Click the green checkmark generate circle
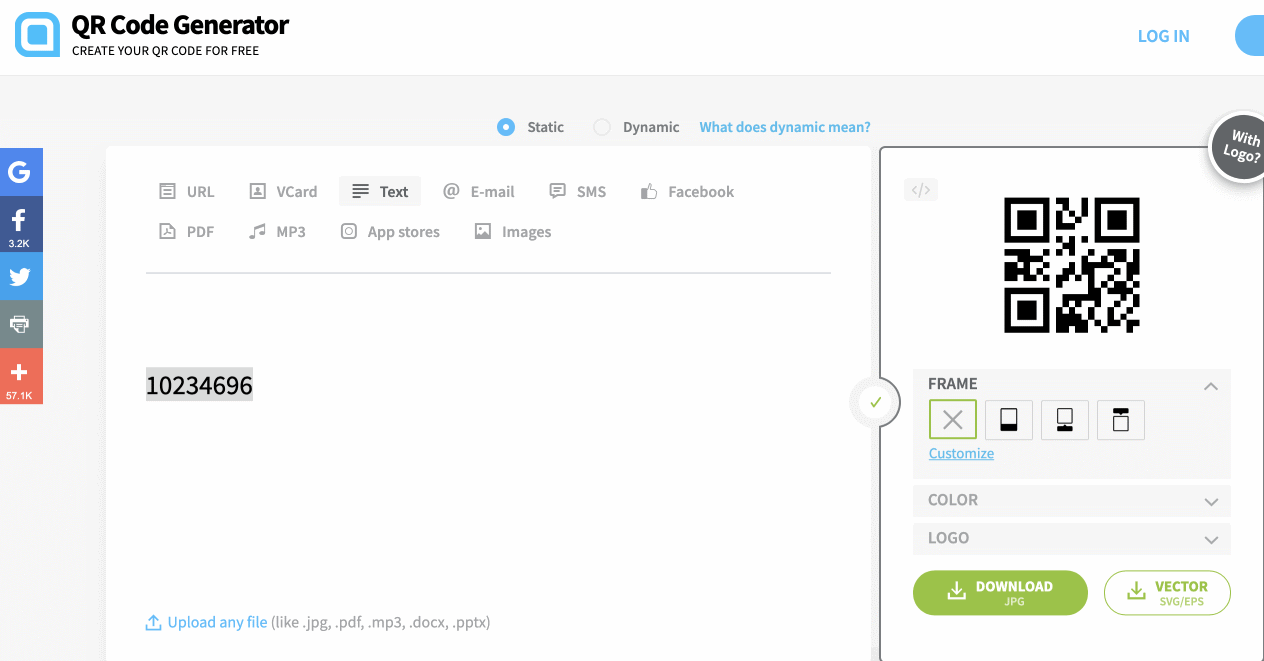This screenshot has height=661, width=1264. (875, 403)
